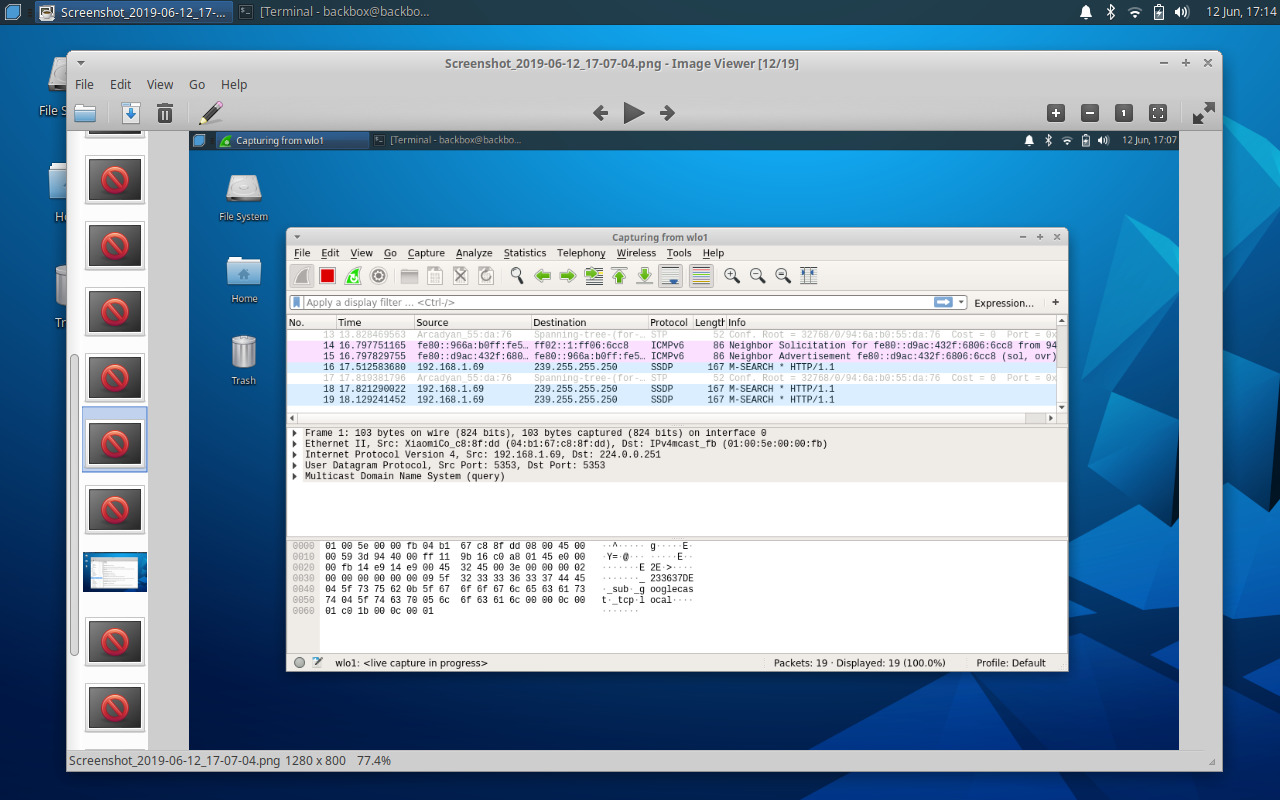Screen dimensions: 1280x800
Task: Open the Statistics menu
Action: pyautogui.click(x=525, y=253)
